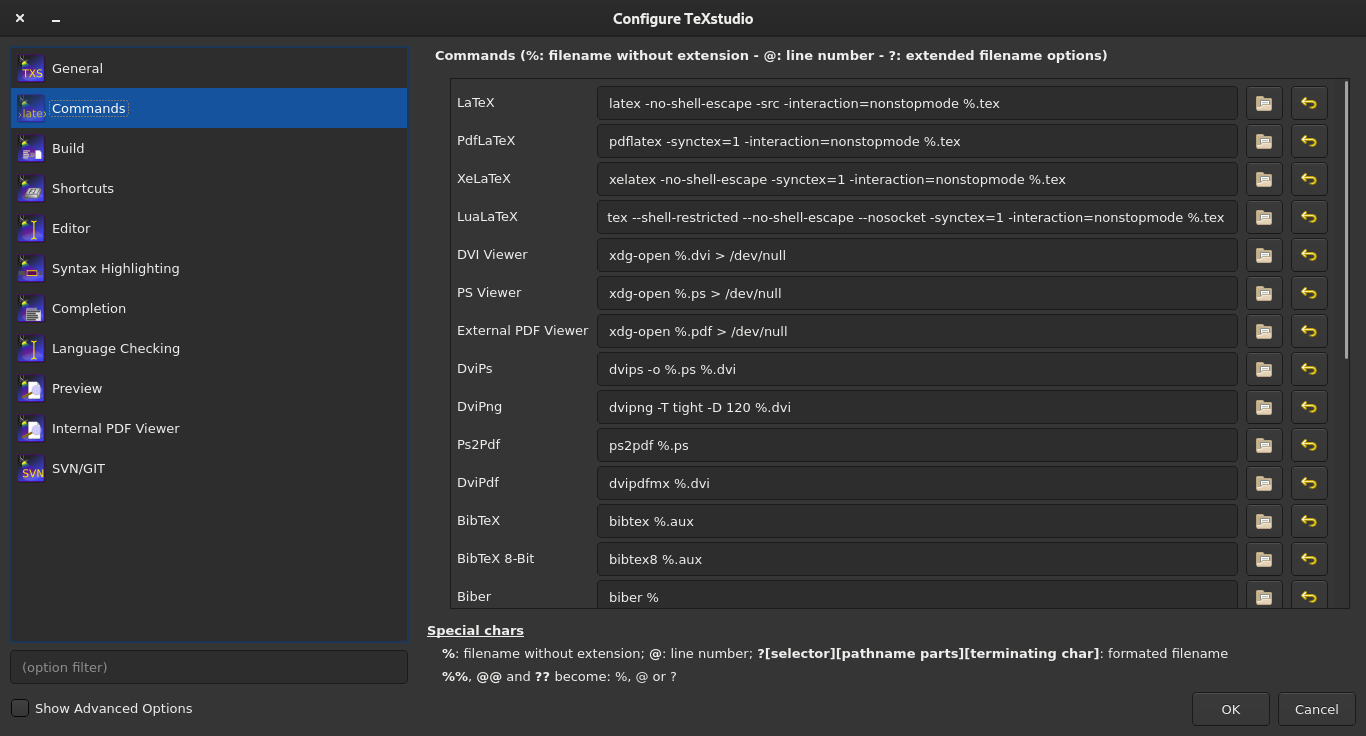Reset the DVI Viewer command to default
The image size is (1366, 736).
click(1309, 255)
